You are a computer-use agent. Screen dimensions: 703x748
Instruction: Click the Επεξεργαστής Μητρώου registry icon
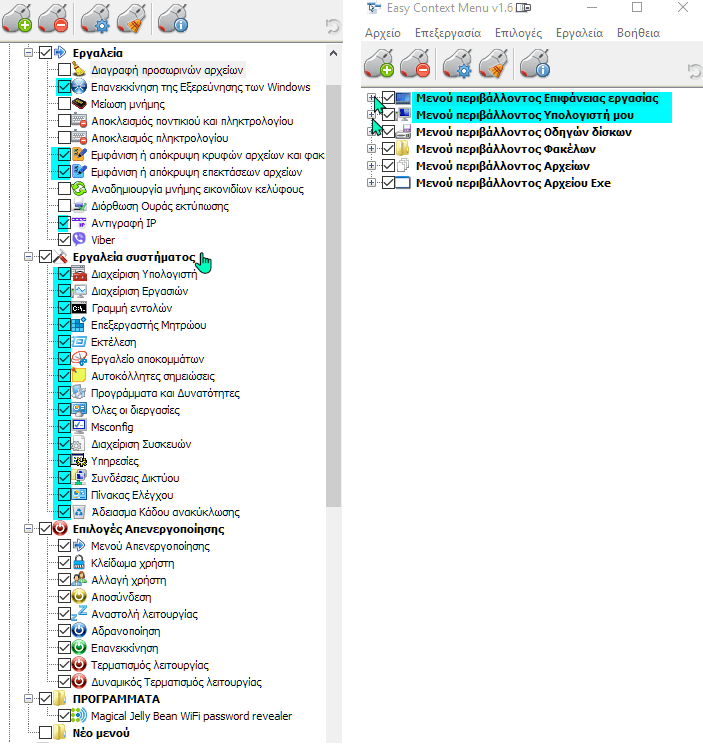[x=79, y=325]
